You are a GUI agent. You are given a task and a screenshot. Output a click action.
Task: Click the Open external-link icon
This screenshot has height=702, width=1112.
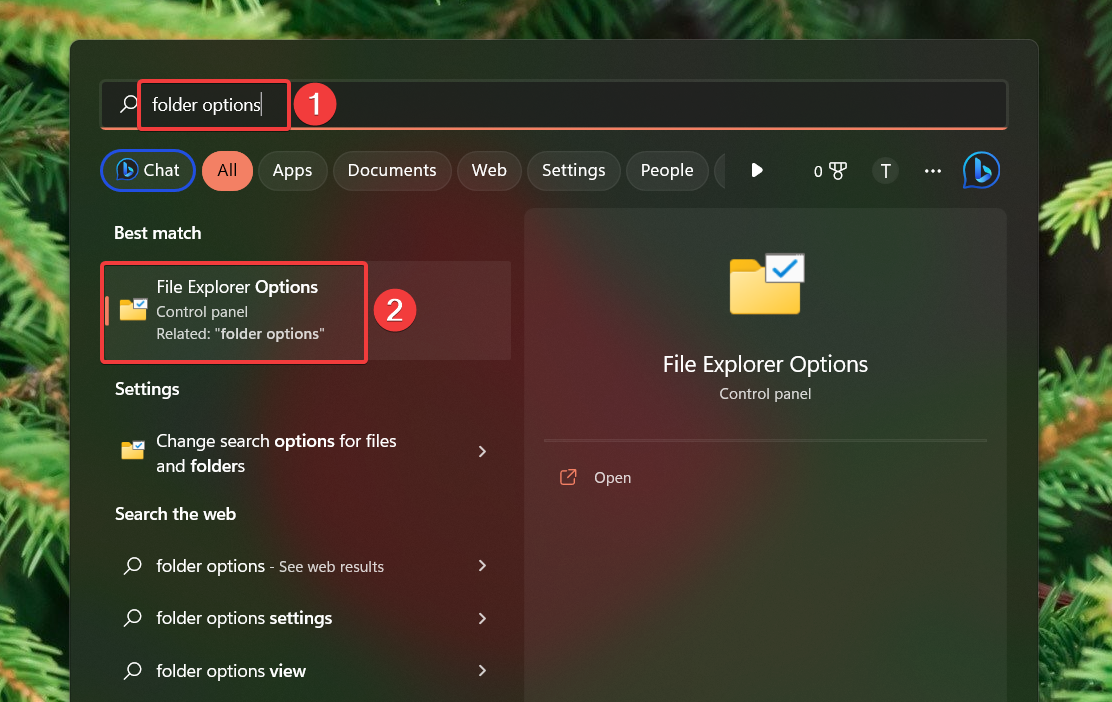(568, 477)
